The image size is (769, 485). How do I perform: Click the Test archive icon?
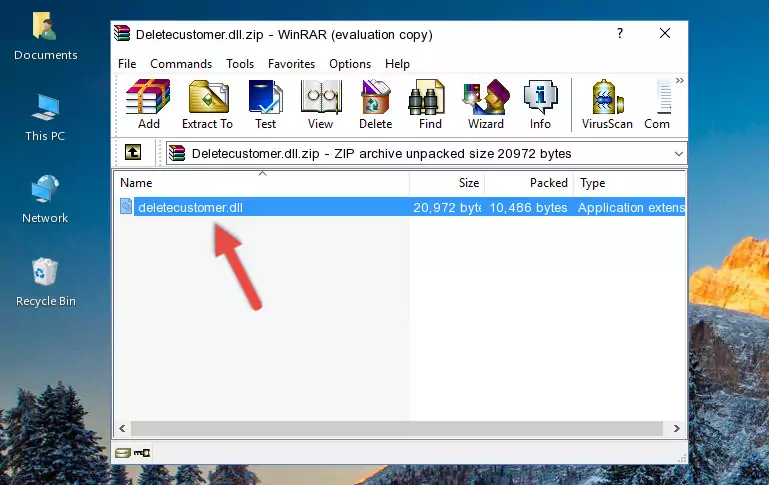click(265, 104)
